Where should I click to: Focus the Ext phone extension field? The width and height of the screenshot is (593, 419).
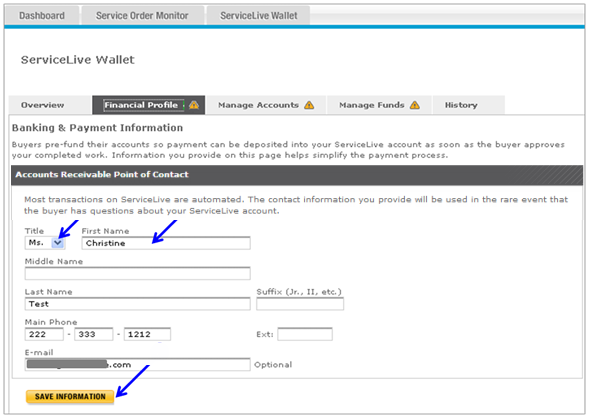point(305,334)
